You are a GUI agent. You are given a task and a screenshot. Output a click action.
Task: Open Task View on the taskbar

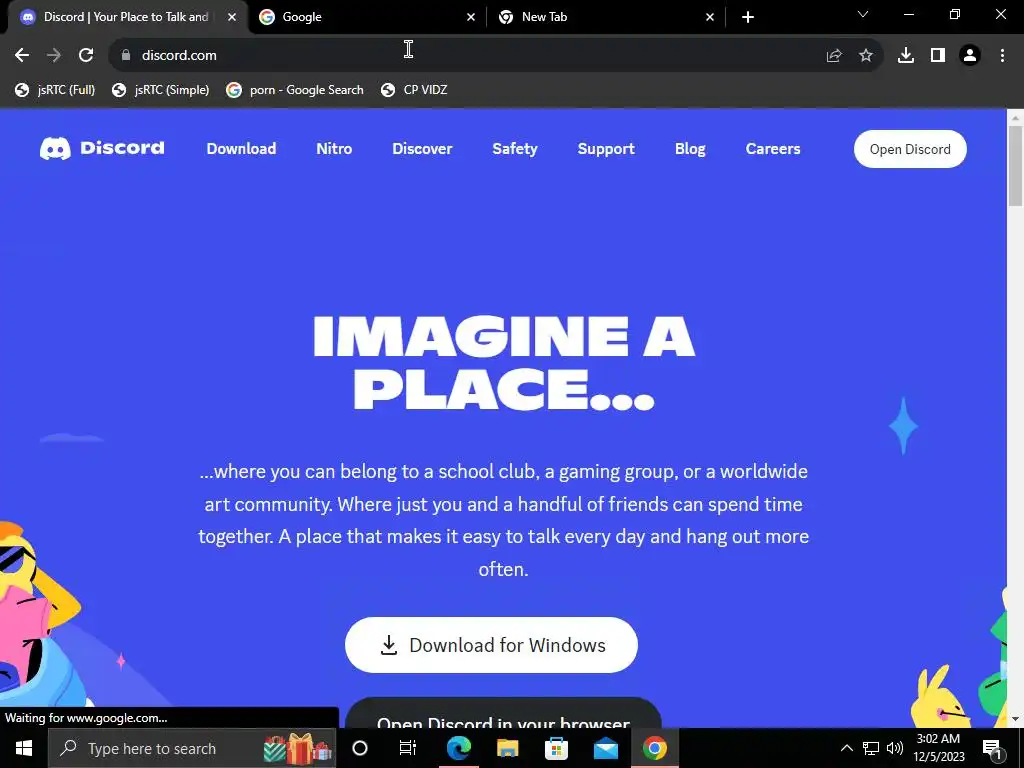click(408, 748)
